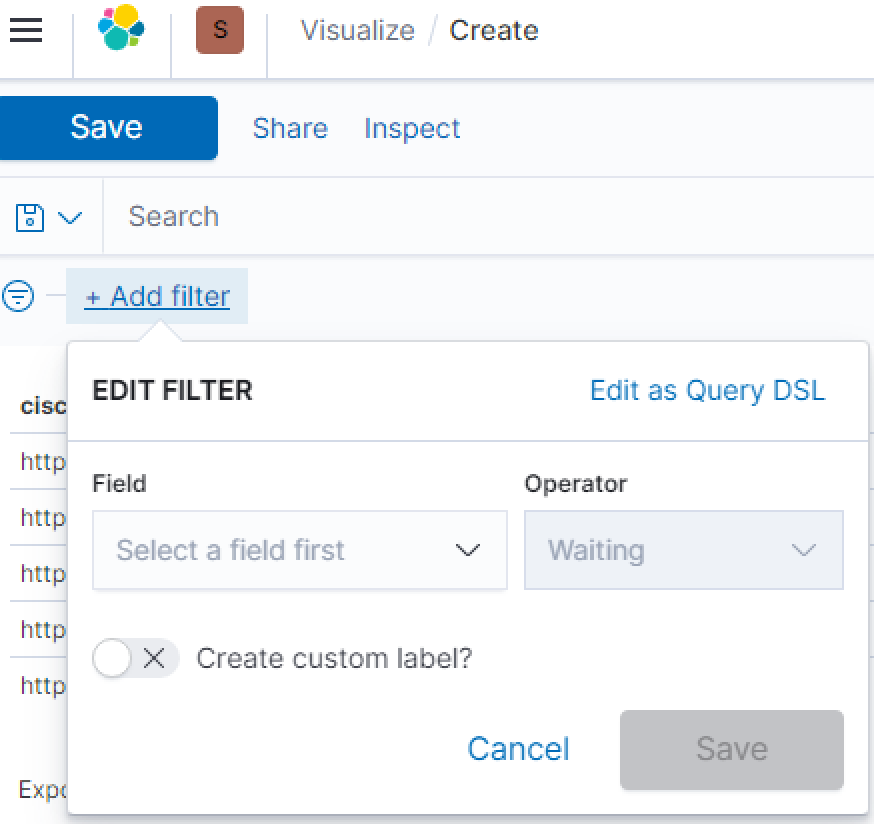This screenshot has width=874, height=824.
Task: Expand the Field selection dropdown
Action: [299, 550]
